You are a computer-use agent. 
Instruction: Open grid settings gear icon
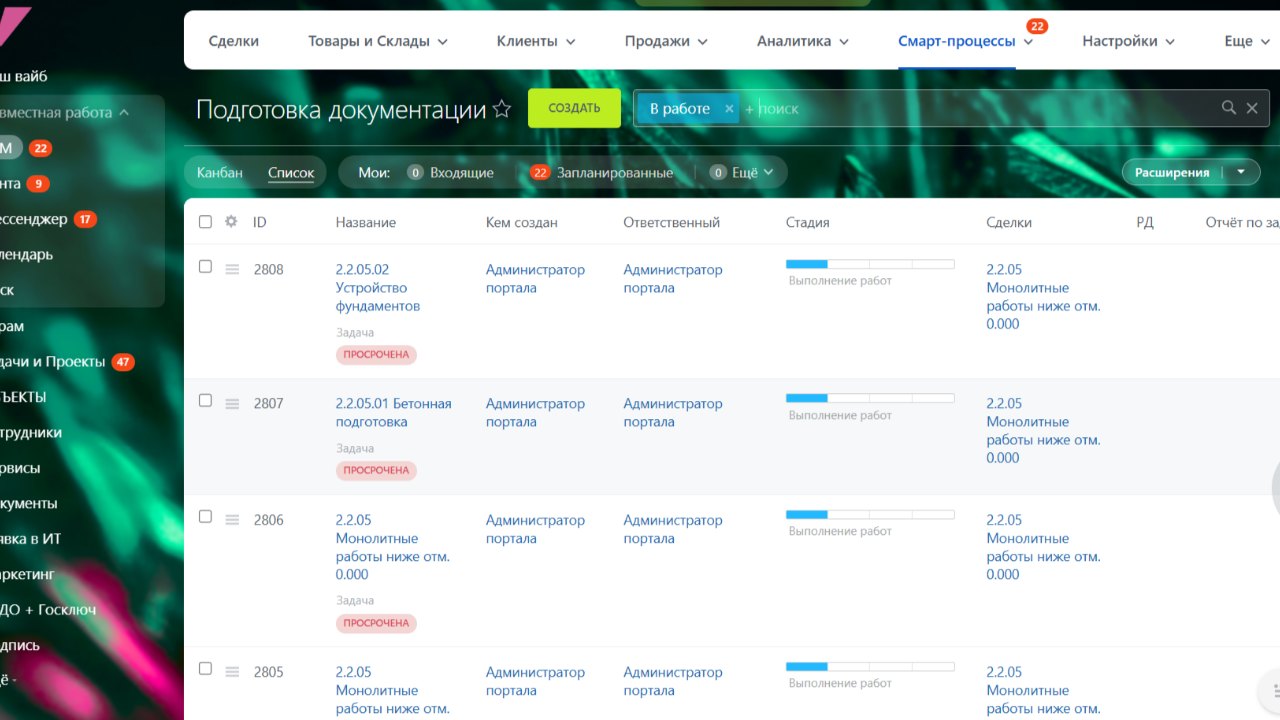[x=231, y=222]
